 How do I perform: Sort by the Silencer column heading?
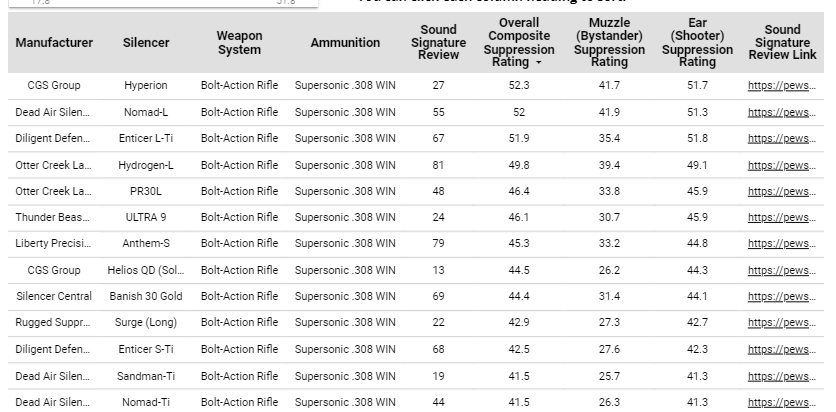pos(146,43)
